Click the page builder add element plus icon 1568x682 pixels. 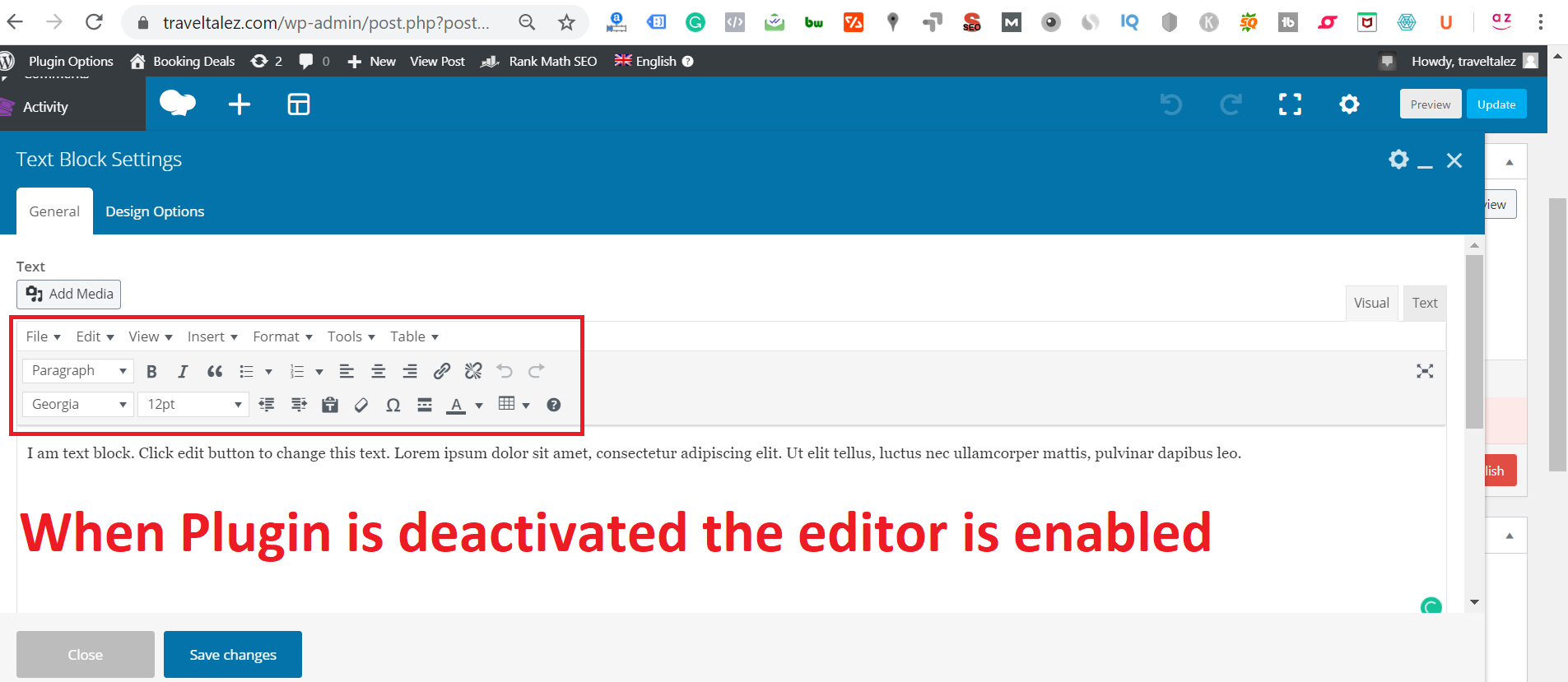click(x=240, y=104)
